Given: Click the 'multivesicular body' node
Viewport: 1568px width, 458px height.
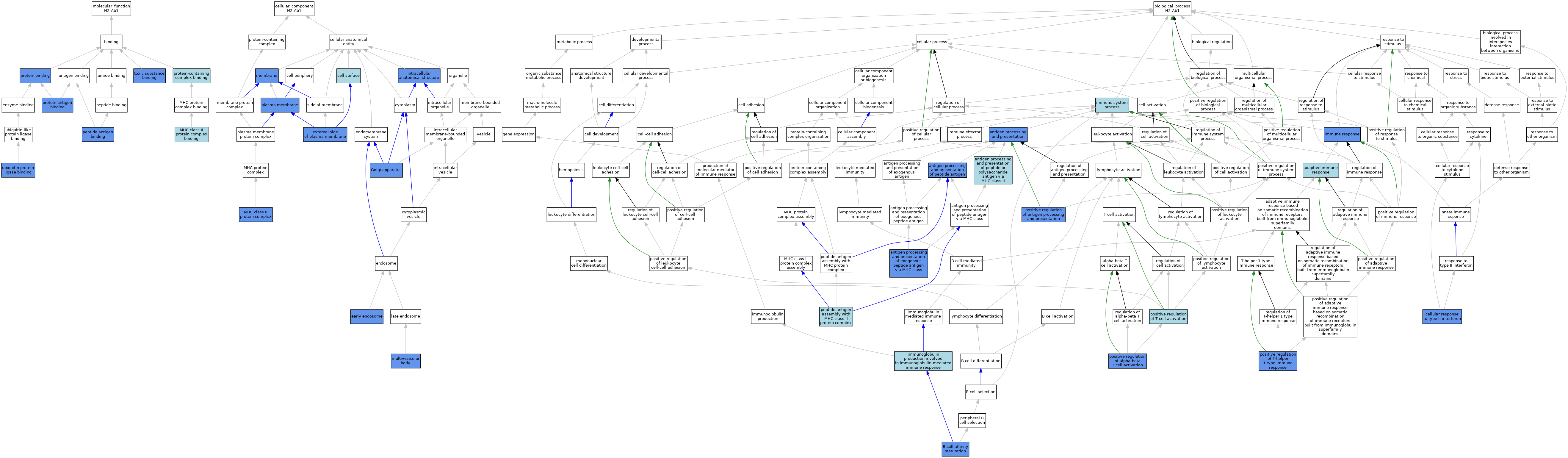Looking at the screenshot, I should click(405, 361).
